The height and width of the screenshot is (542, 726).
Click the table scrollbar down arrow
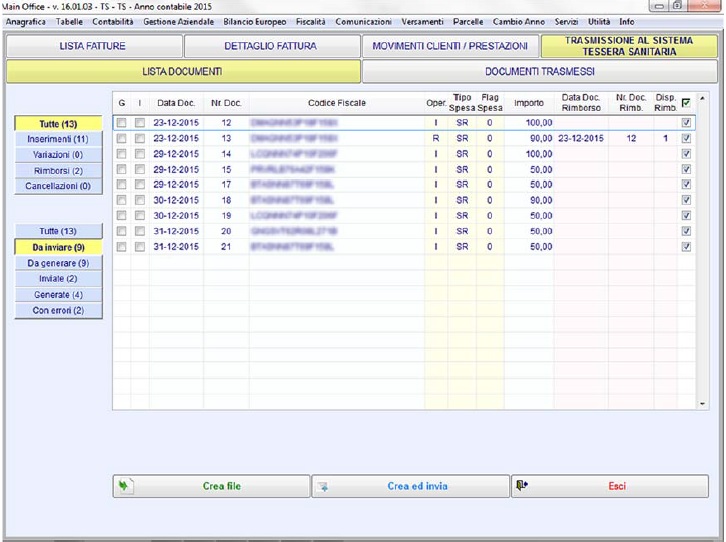pyautogui.click(x=702, y=404)
